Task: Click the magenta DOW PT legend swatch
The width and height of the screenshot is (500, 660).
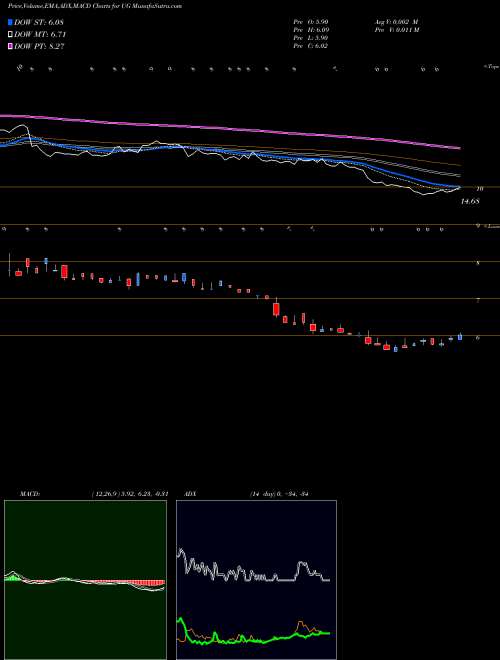Action: [x=11, y=46]
